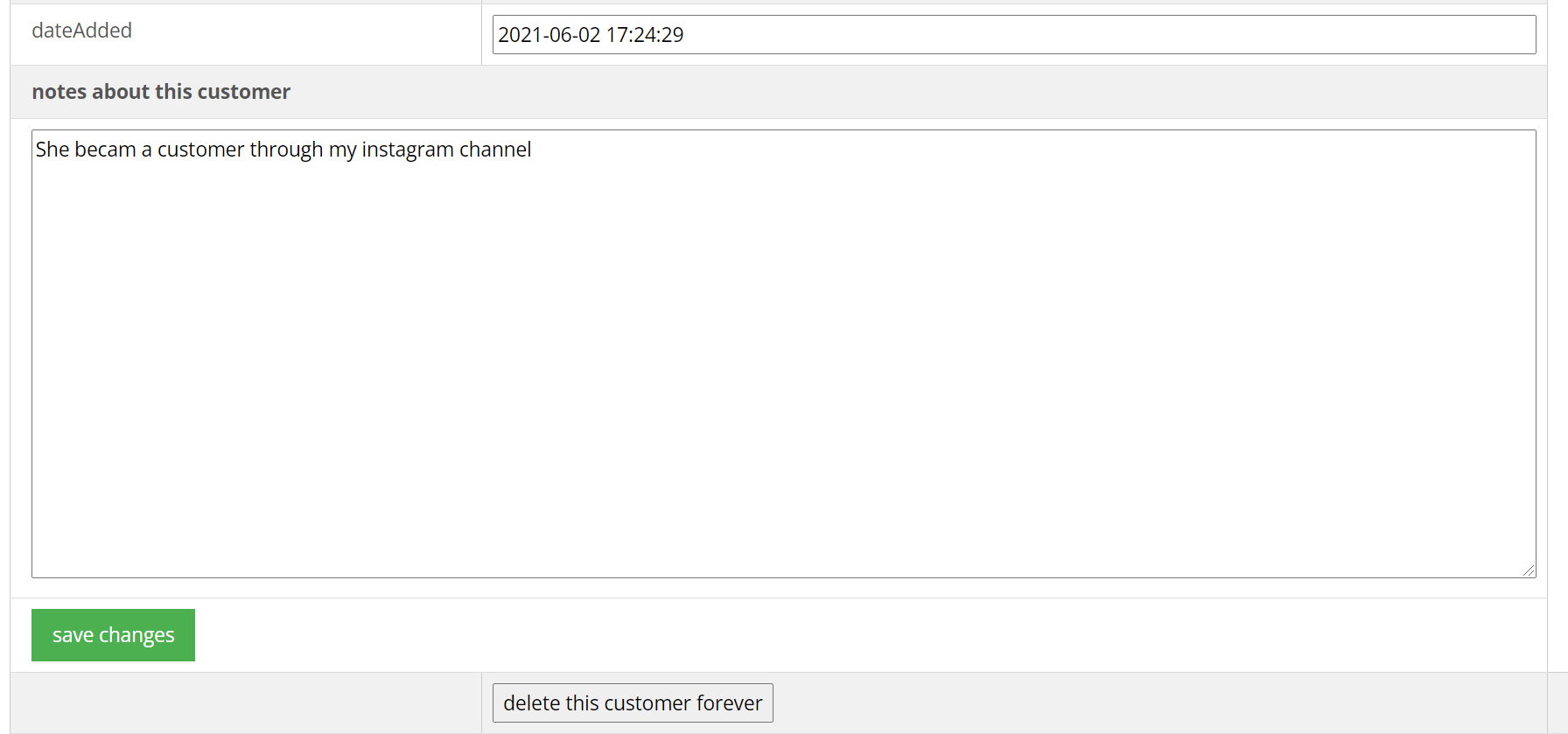This screenshot has width=1568, height=734.
Task: Click the time 17:24:29 in dateAdded
Action: click(x=645, y=35)
